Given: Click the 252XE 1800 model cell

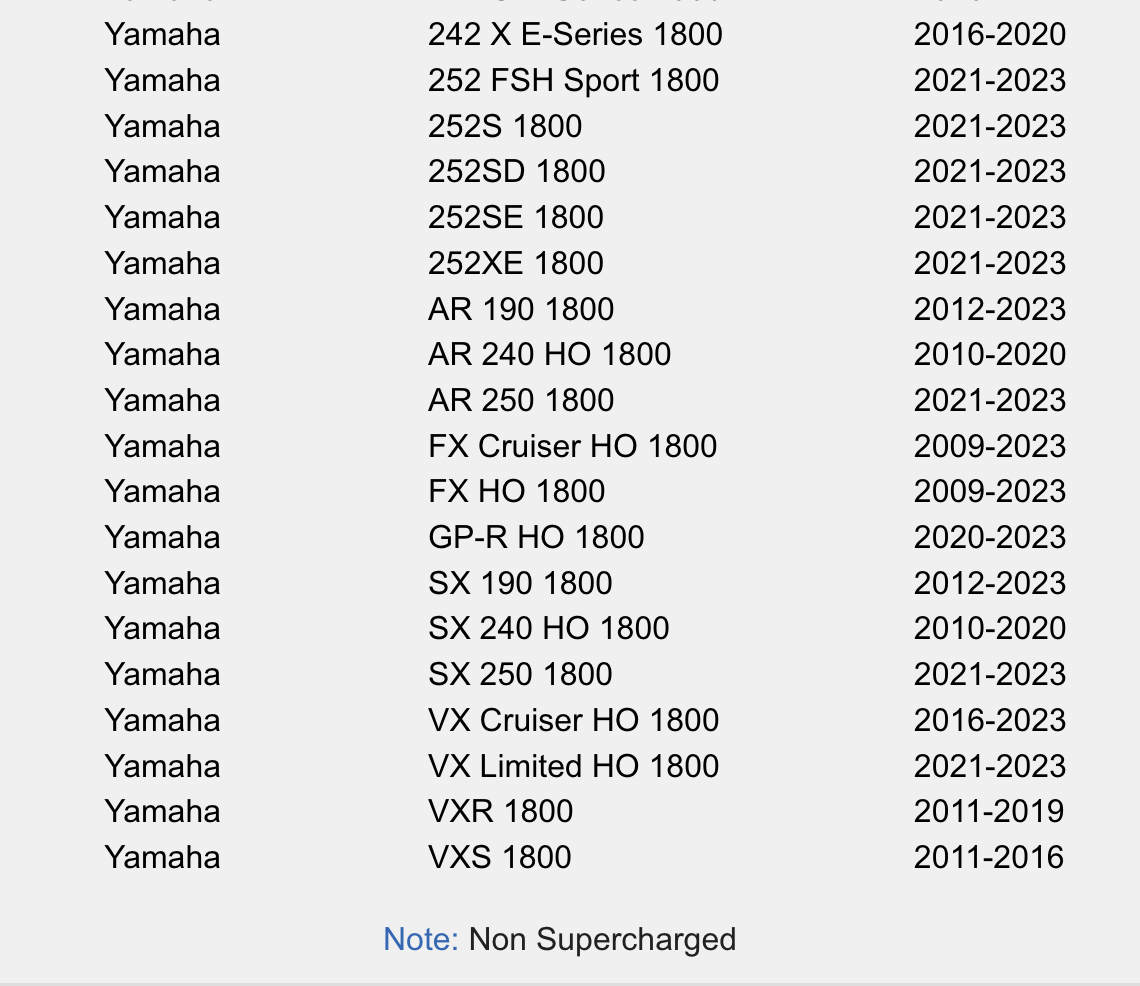Looking at the screenshot, I should coord(515,264).
